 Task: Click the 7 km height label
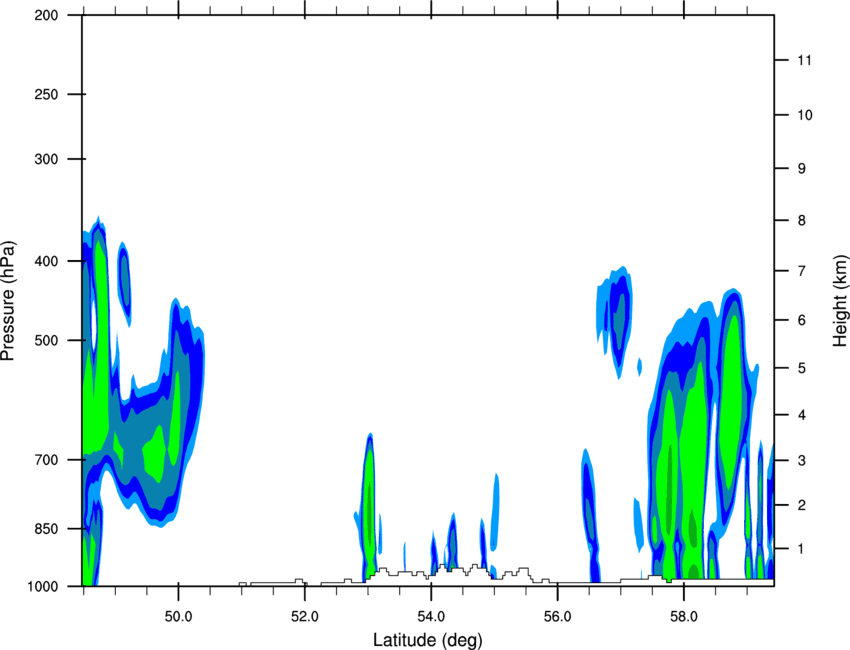pyautogui.click(x=802, y=271)
